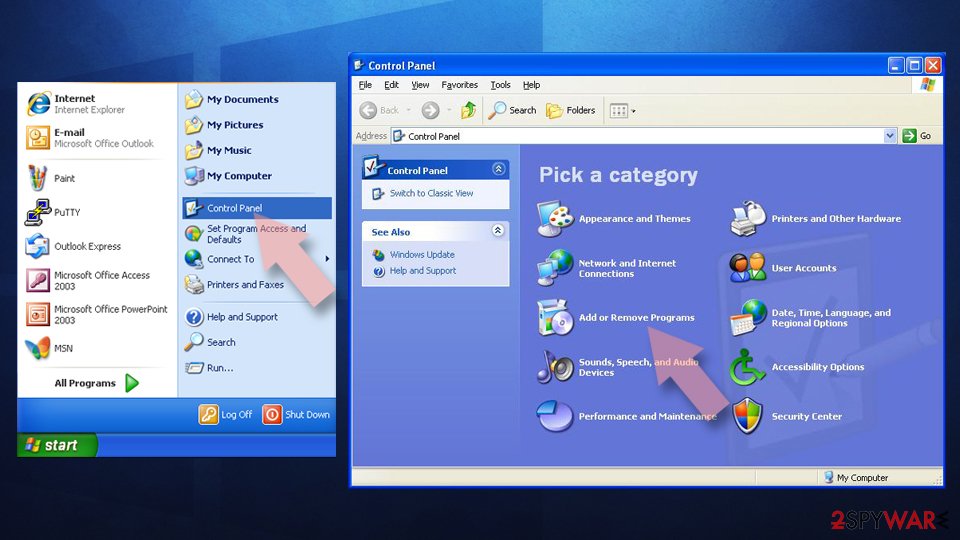The image size is (960, 540).
Task: Open the Tools menu
Action: tap(500, 85)
